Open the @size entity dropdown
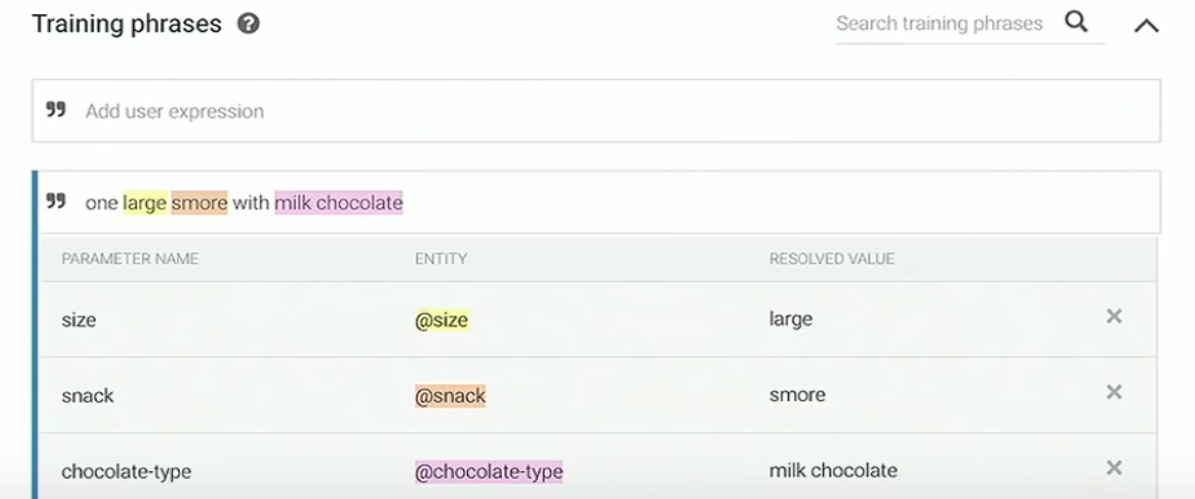Screen dimensions: 1195x499 click(x=441, y=320)
